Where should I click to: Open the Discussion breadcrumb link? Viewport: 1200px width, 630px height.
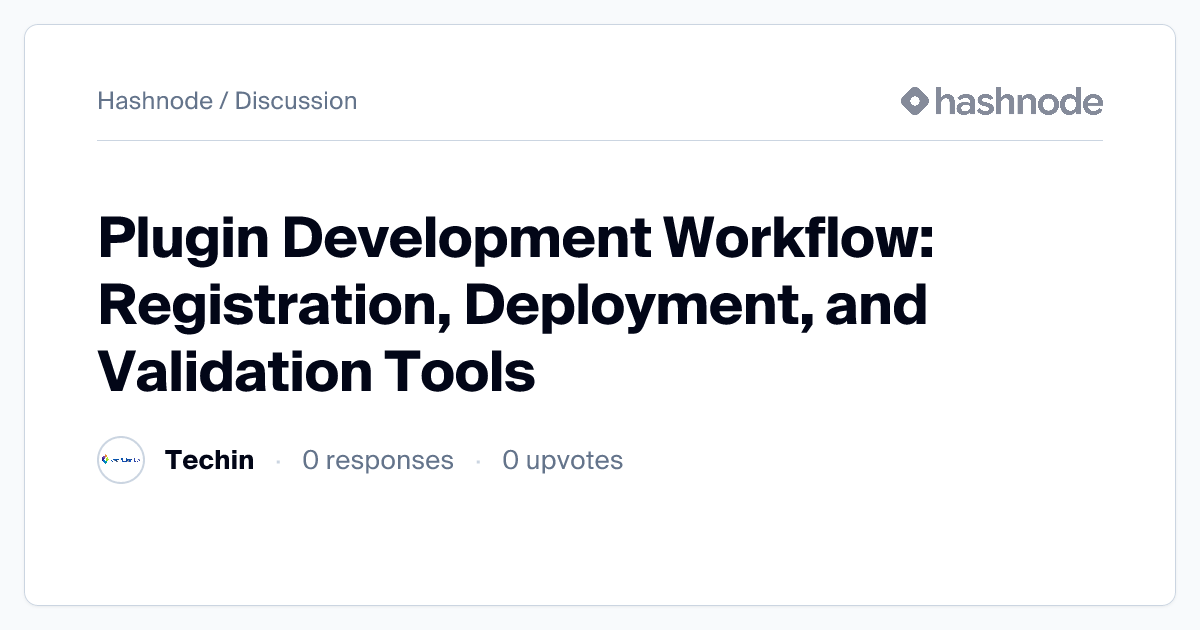(296, 101)
